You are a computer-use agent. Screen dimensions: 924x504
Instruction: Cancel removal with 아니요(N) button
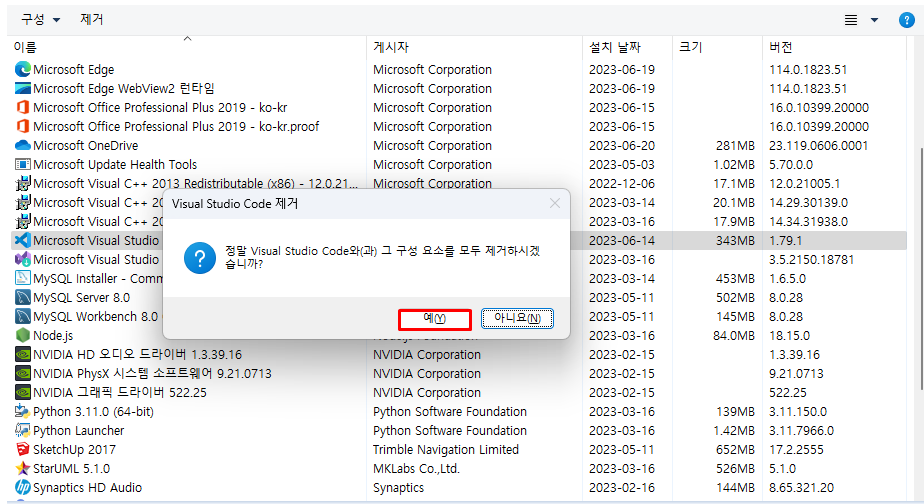(x=517, y=318)
